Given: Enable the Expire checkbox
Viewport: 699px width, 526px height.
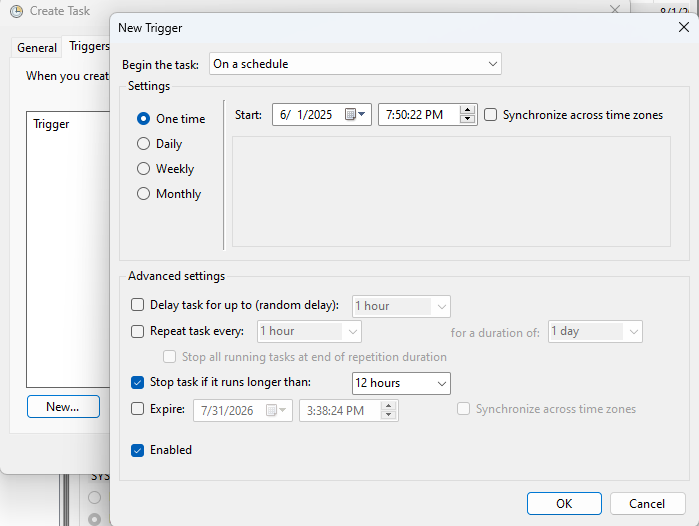Looking at the screenshot, I should (137, 409).
